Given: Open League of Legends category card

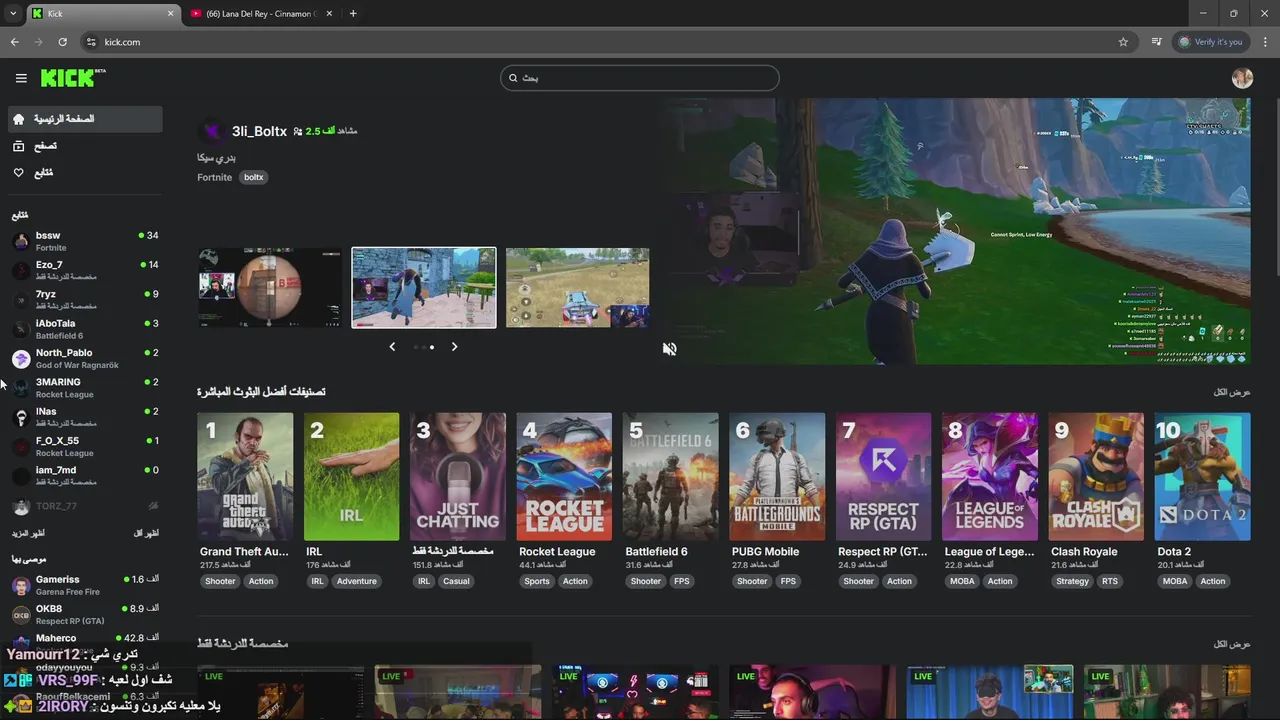Looking at the screenshot, I should coord(990,477).
